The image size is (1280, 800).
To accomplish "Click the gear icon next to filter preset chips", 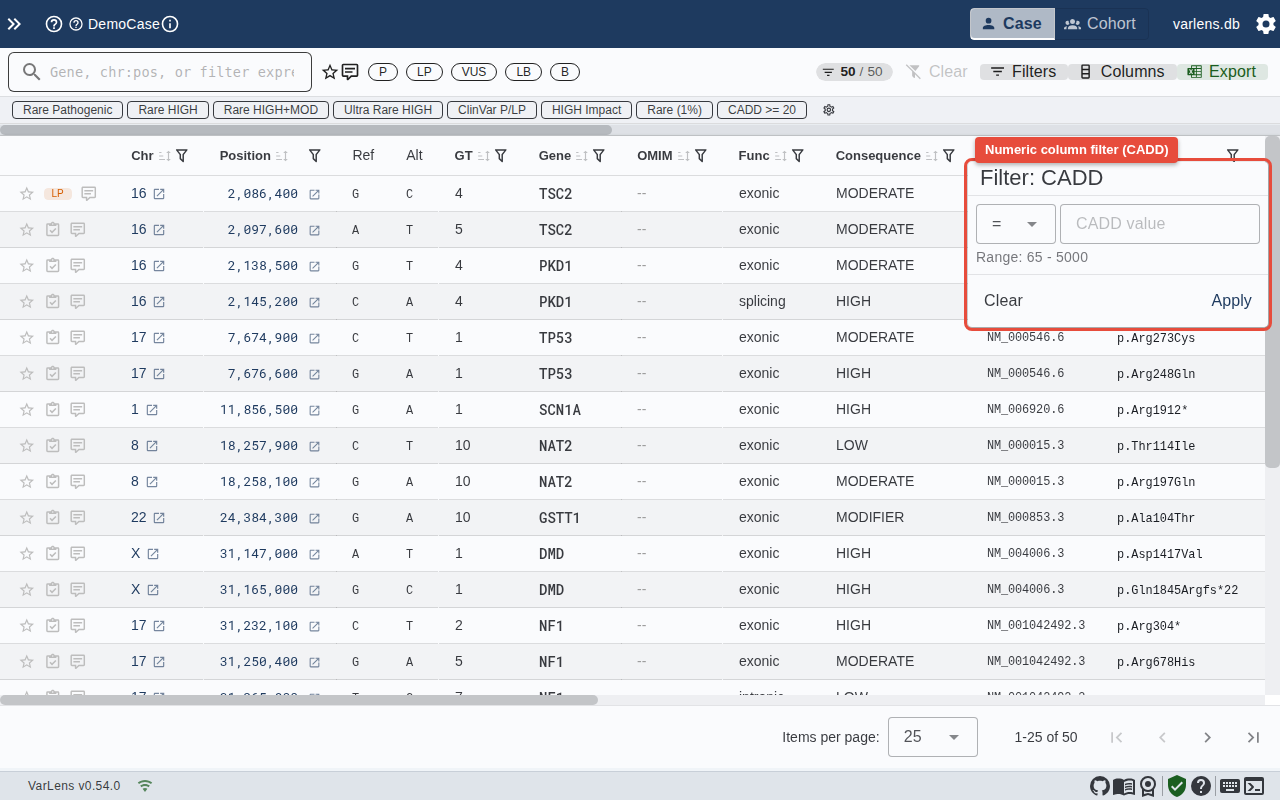I will click(x=828, y=110).
